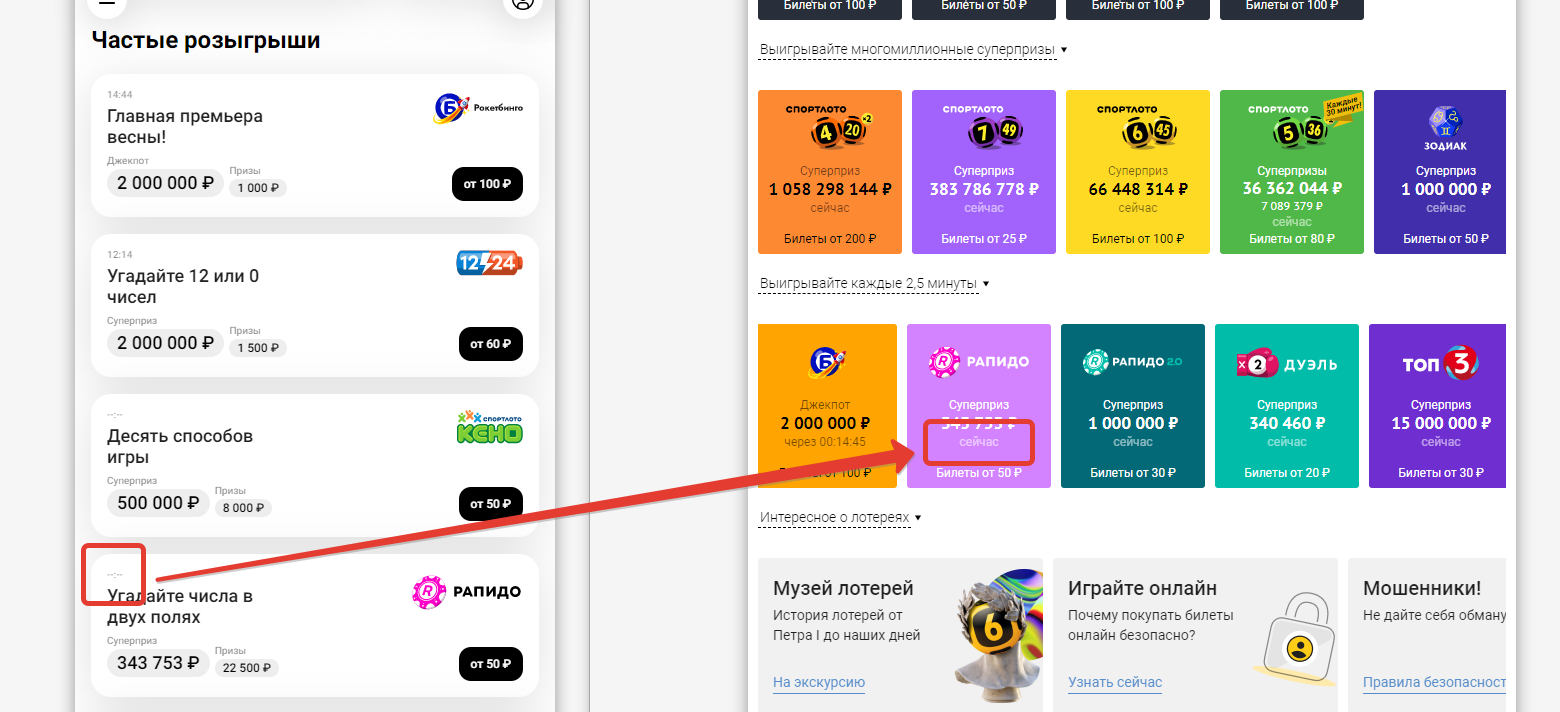The image size is (1560, 712).
Task: Collapse the 'Выигрывайте многомиллионные суперпризы' section
Action: (x=912, y=49)
